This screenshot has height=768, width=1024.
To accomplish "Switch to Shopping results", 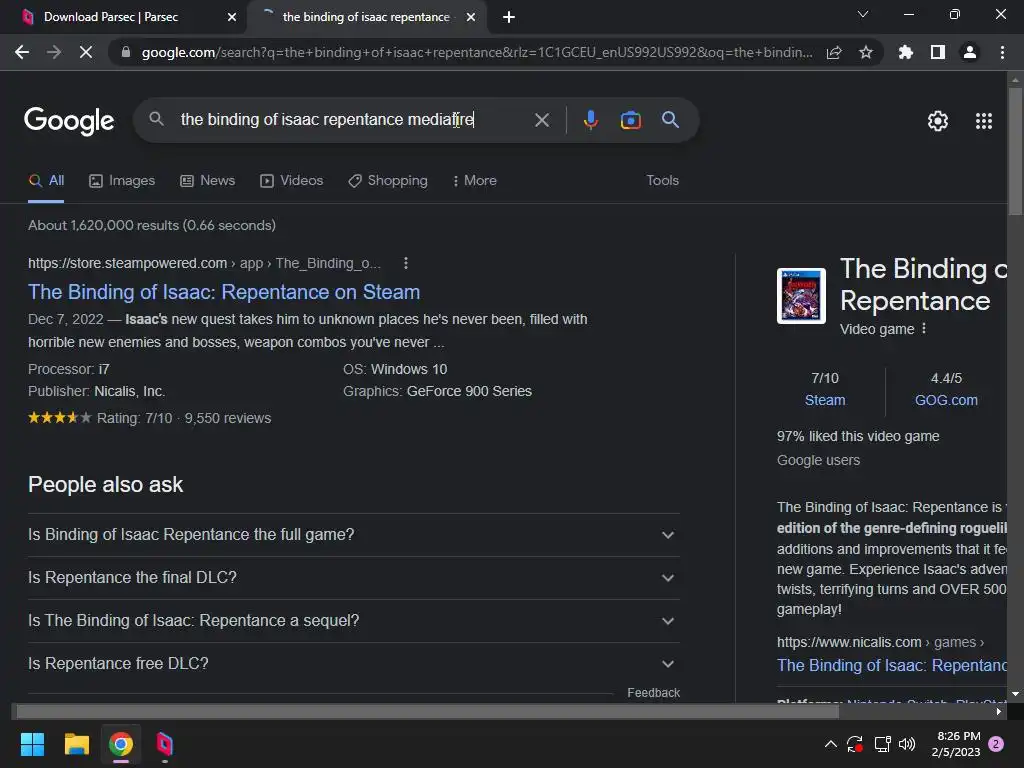I will coord(388,181).
